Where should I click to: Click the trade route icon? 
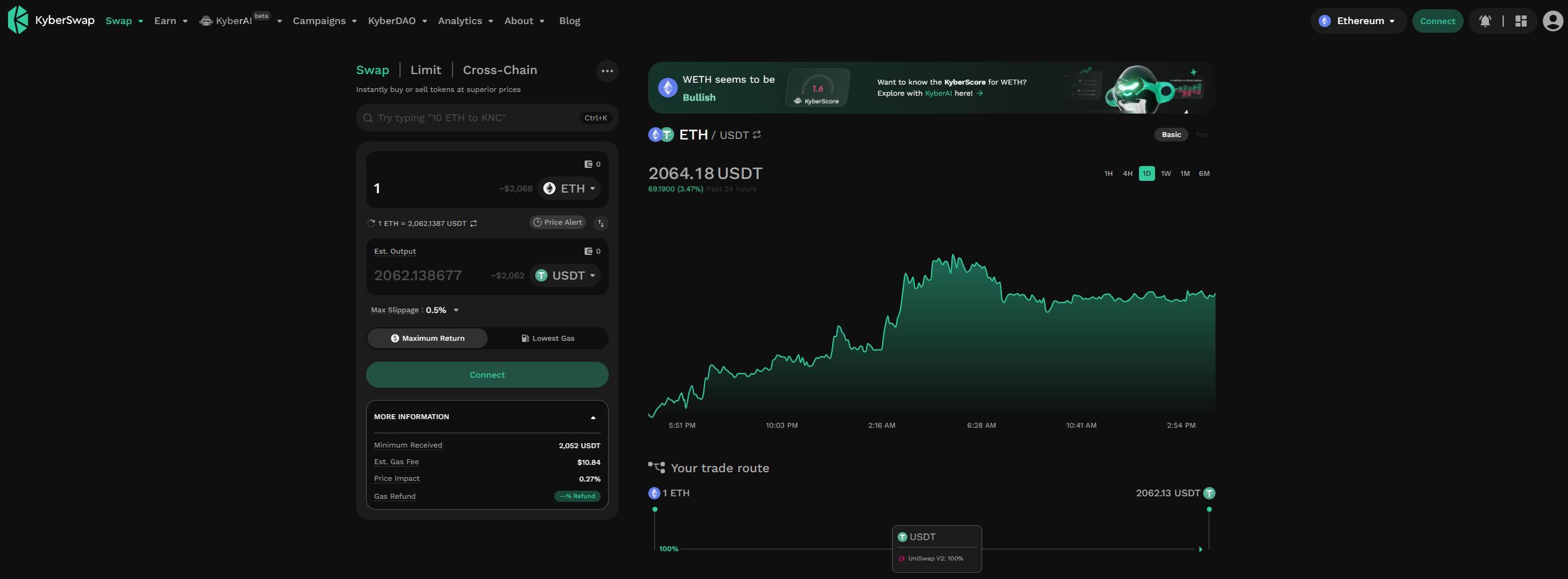coord(656,467)
